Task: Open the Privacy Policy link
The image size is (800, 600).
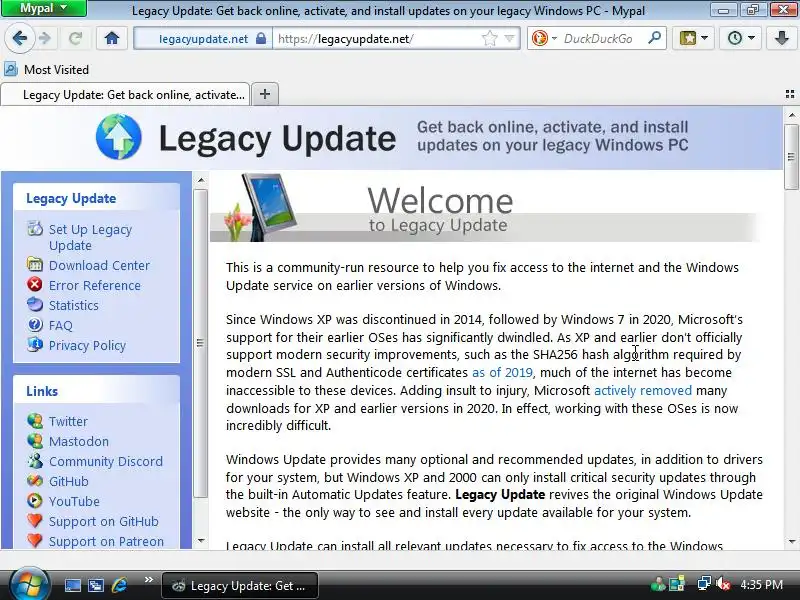Action: pyautogui.click(x=87, y=345)
